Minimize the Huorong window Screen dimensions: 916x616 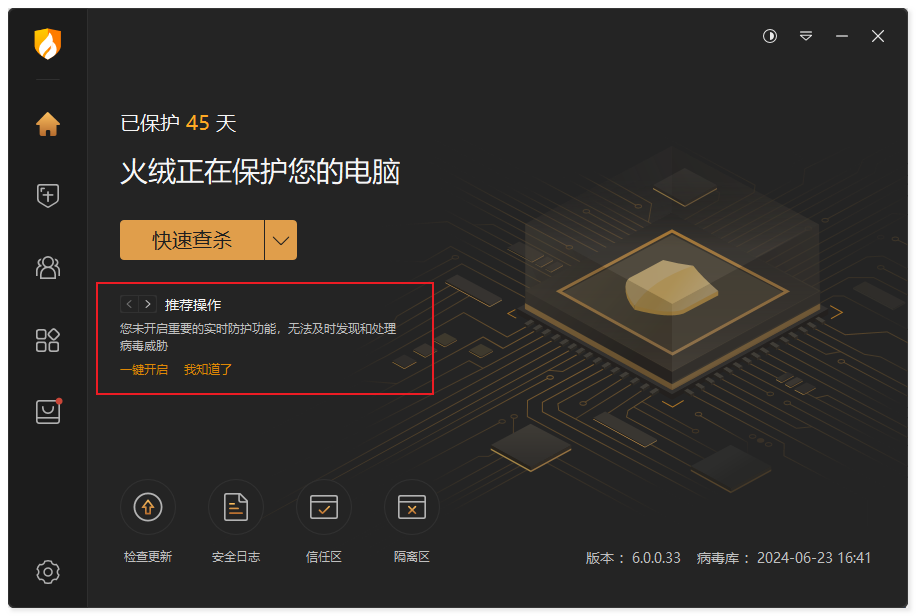point(842,36)
